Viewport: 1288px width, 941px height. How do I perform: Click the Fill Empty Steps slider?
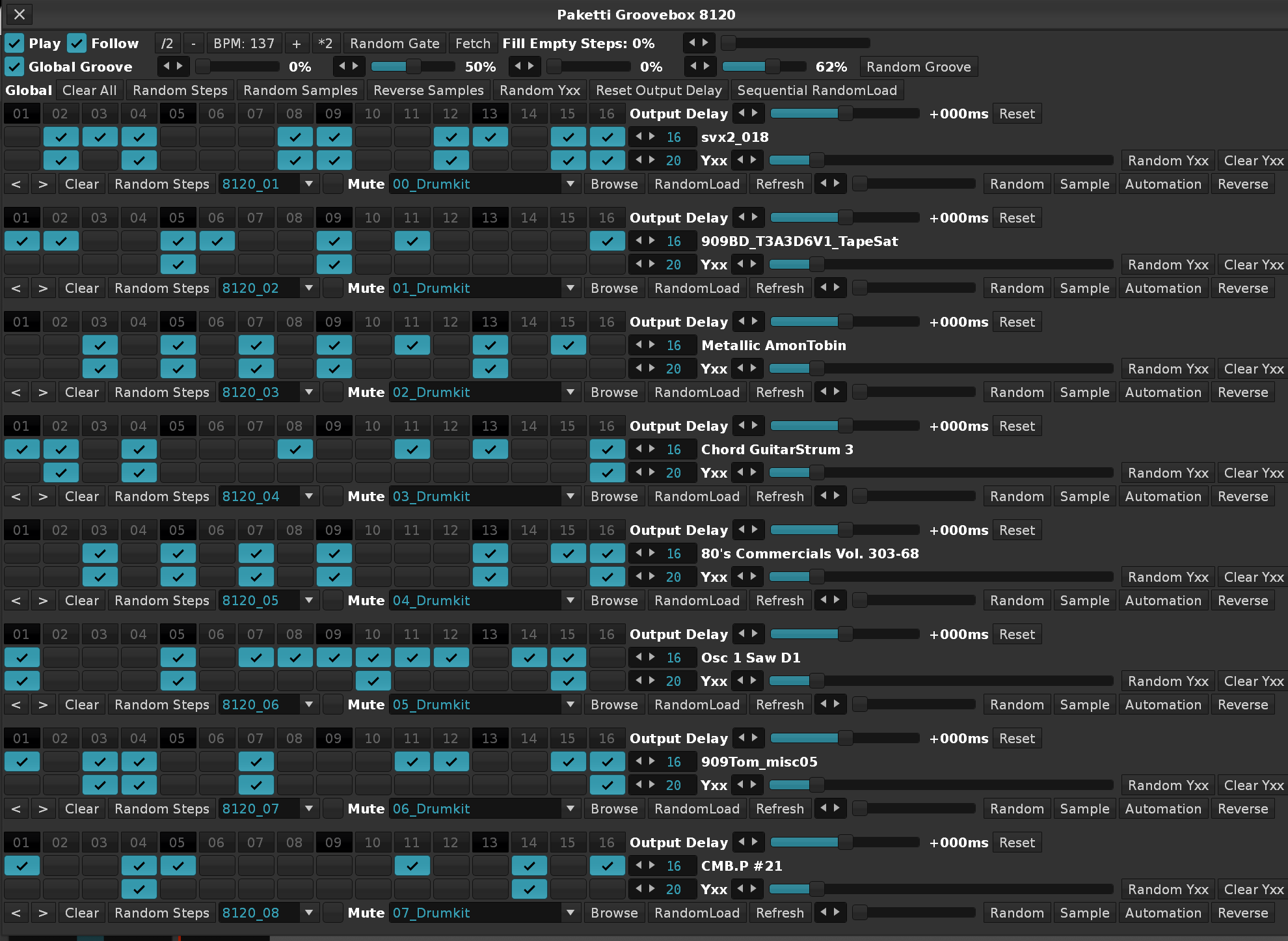click(797, 44)
